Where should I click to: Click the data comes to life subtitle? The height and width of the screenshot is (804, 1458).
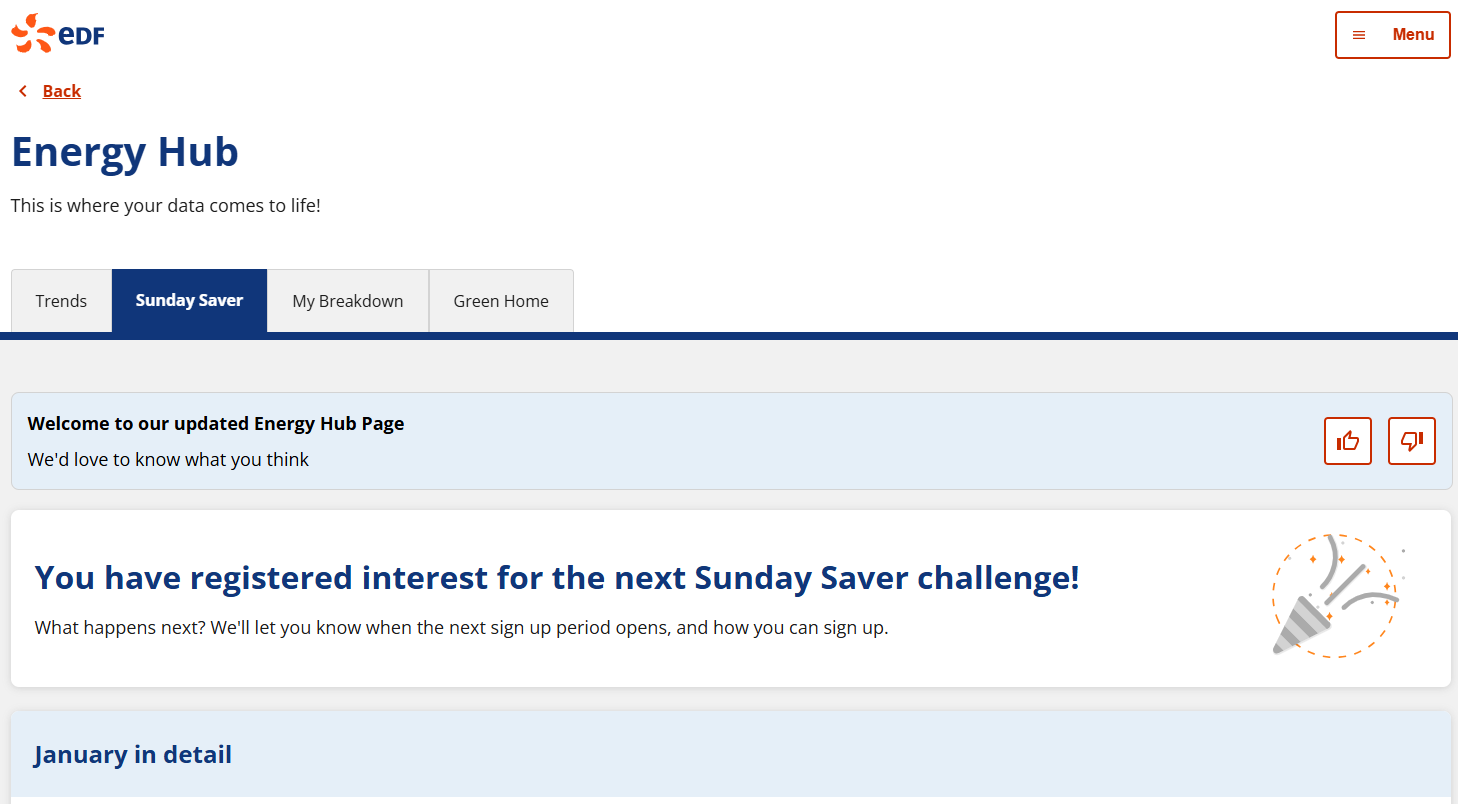coord(166,206)
